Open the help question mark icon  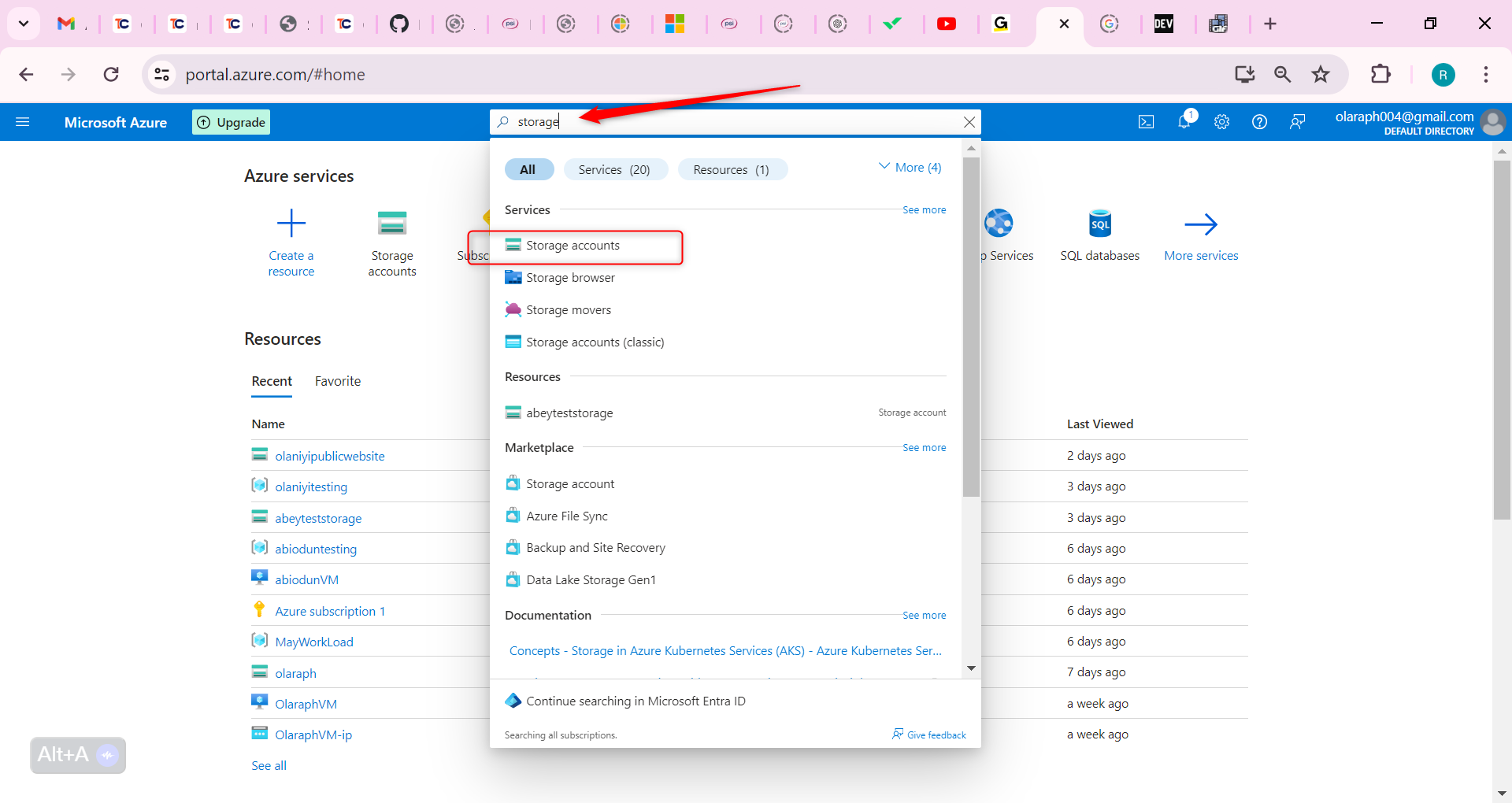1259,121
